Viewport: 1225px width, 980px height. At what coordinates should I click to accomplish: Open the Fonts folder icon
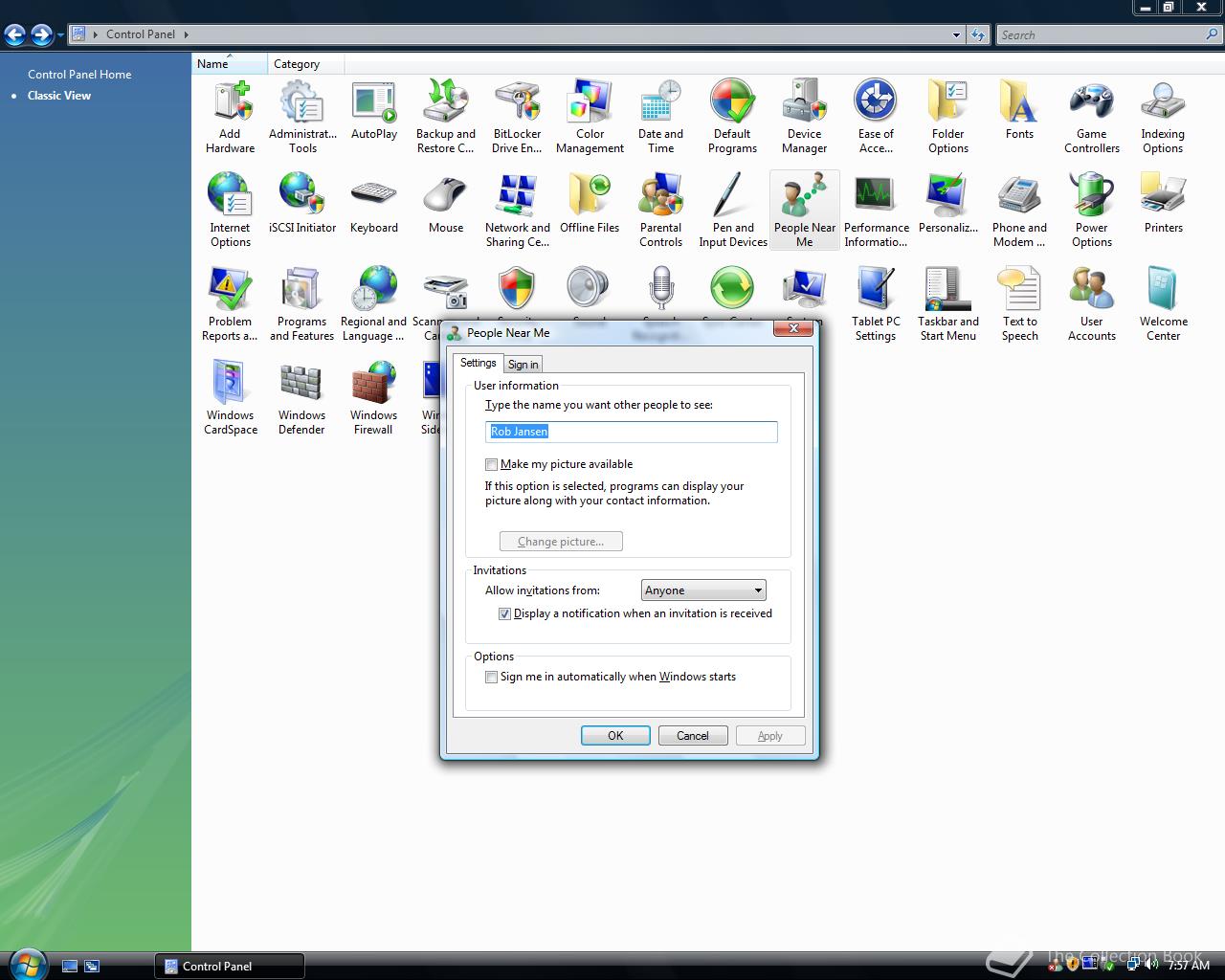(1019, 110)
